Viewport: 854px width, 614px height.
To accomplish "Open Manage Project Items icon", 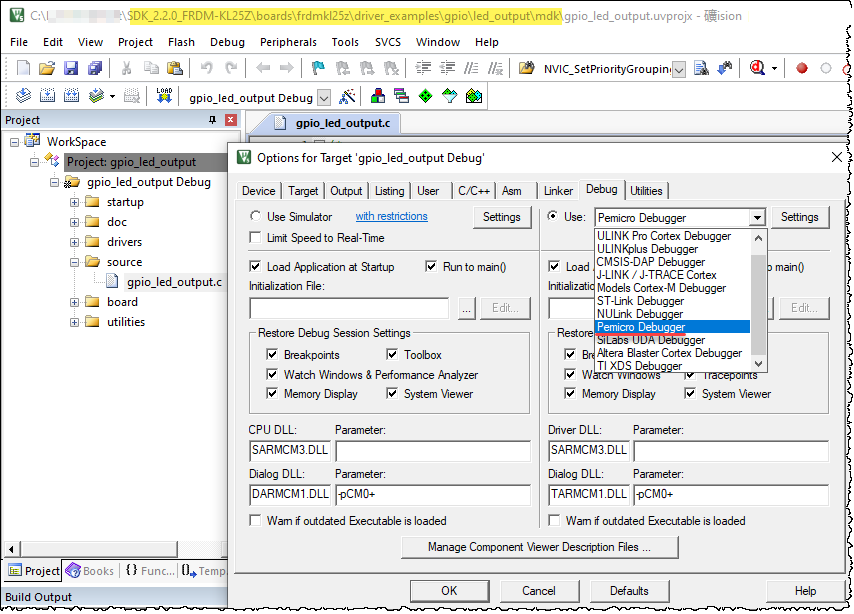I will click(377, 96).
